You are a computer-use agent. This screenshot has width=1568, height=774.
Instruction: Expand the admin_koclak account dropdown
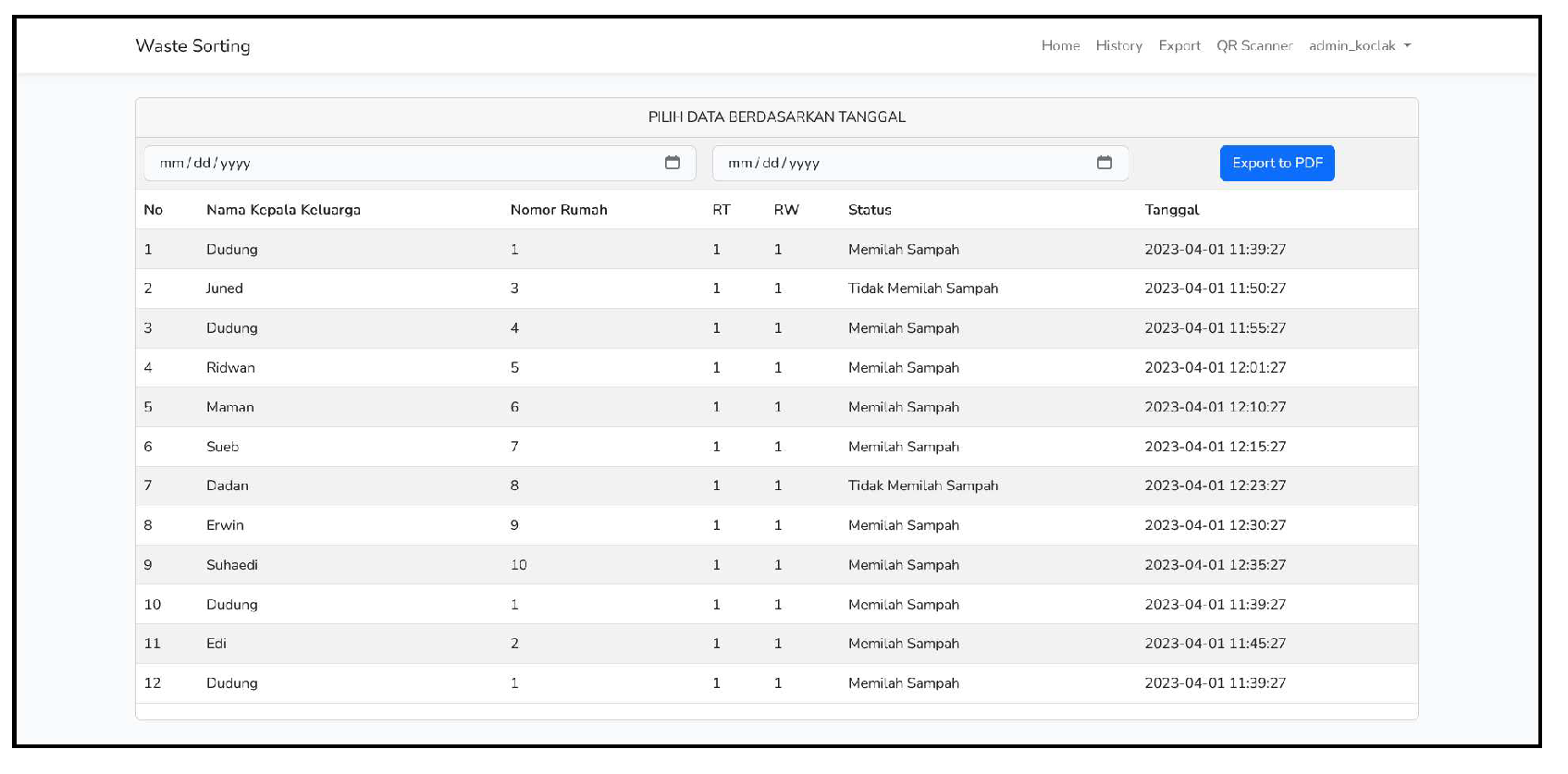[1359, 45]
